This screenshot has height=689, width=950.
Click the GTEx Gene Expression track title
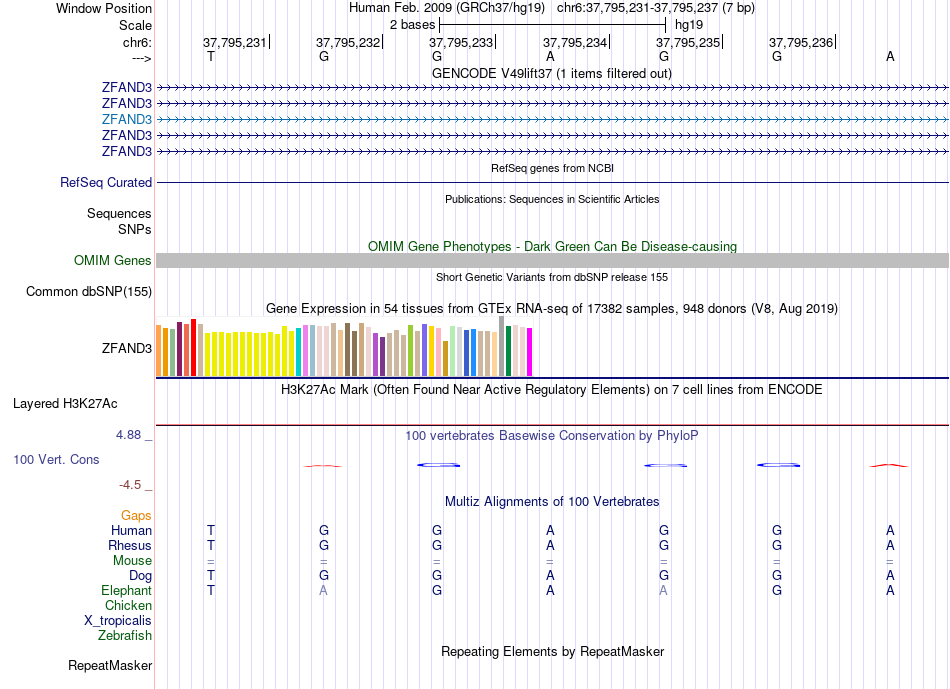[552, 308]
